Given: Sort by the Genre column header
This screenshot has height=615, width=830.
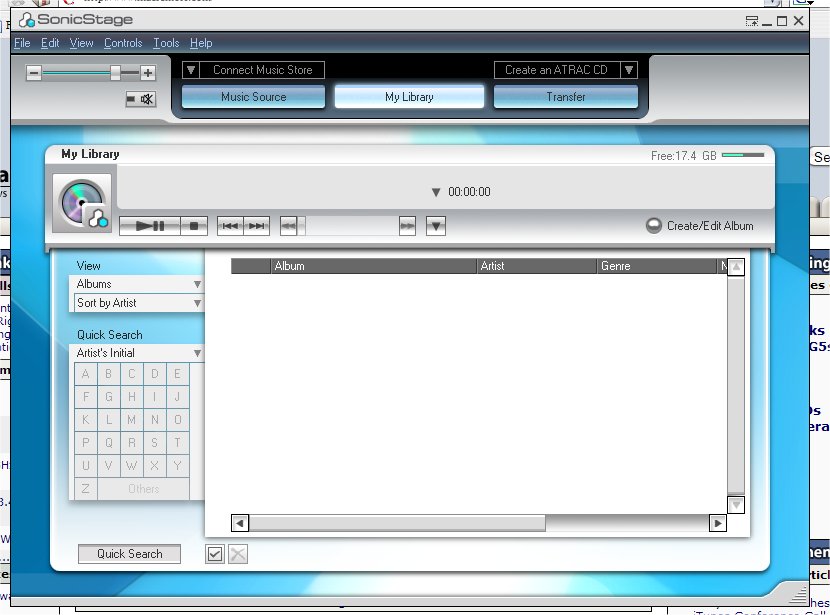Looking at the screenshot, I should [x=656, y=266].
